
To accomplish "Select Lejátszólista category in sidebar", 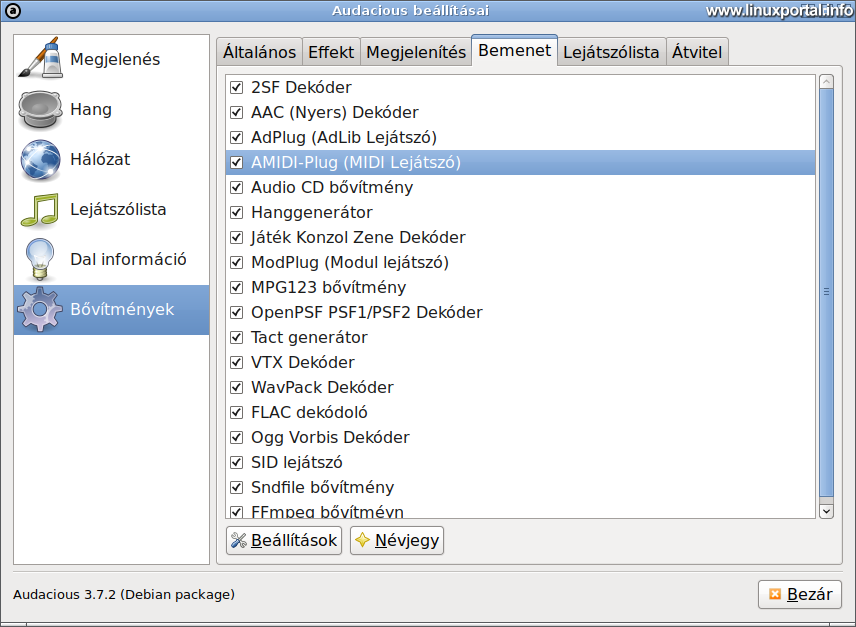I will [118, 210].
